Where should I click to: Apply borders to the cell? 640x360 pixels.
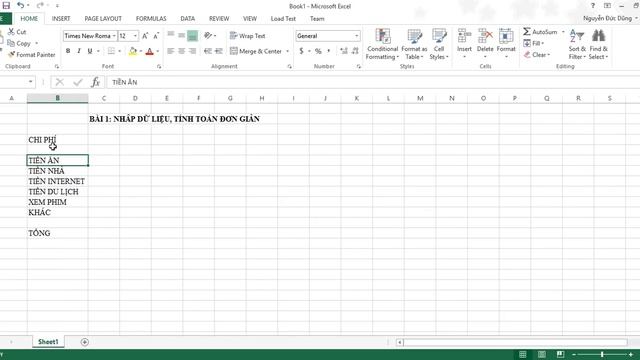point(111,51)
